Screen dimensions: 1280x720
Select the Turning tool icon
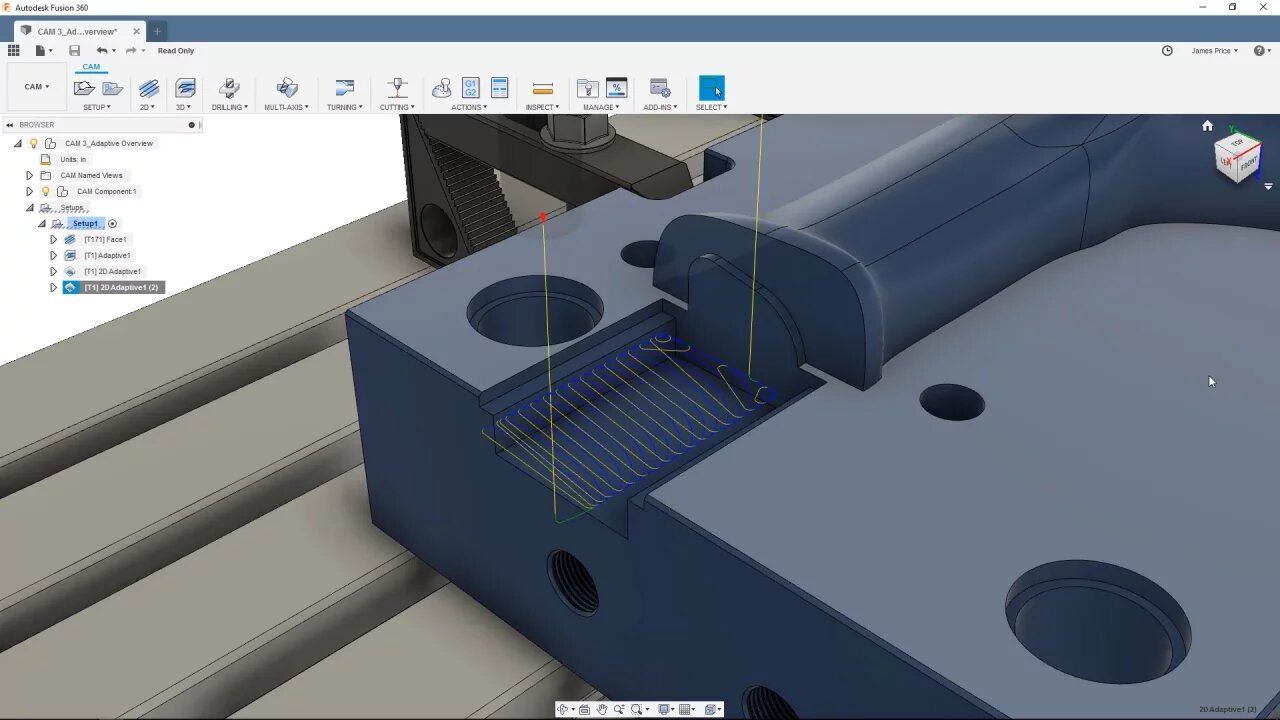pyautogui.click(x=343, y=90)
